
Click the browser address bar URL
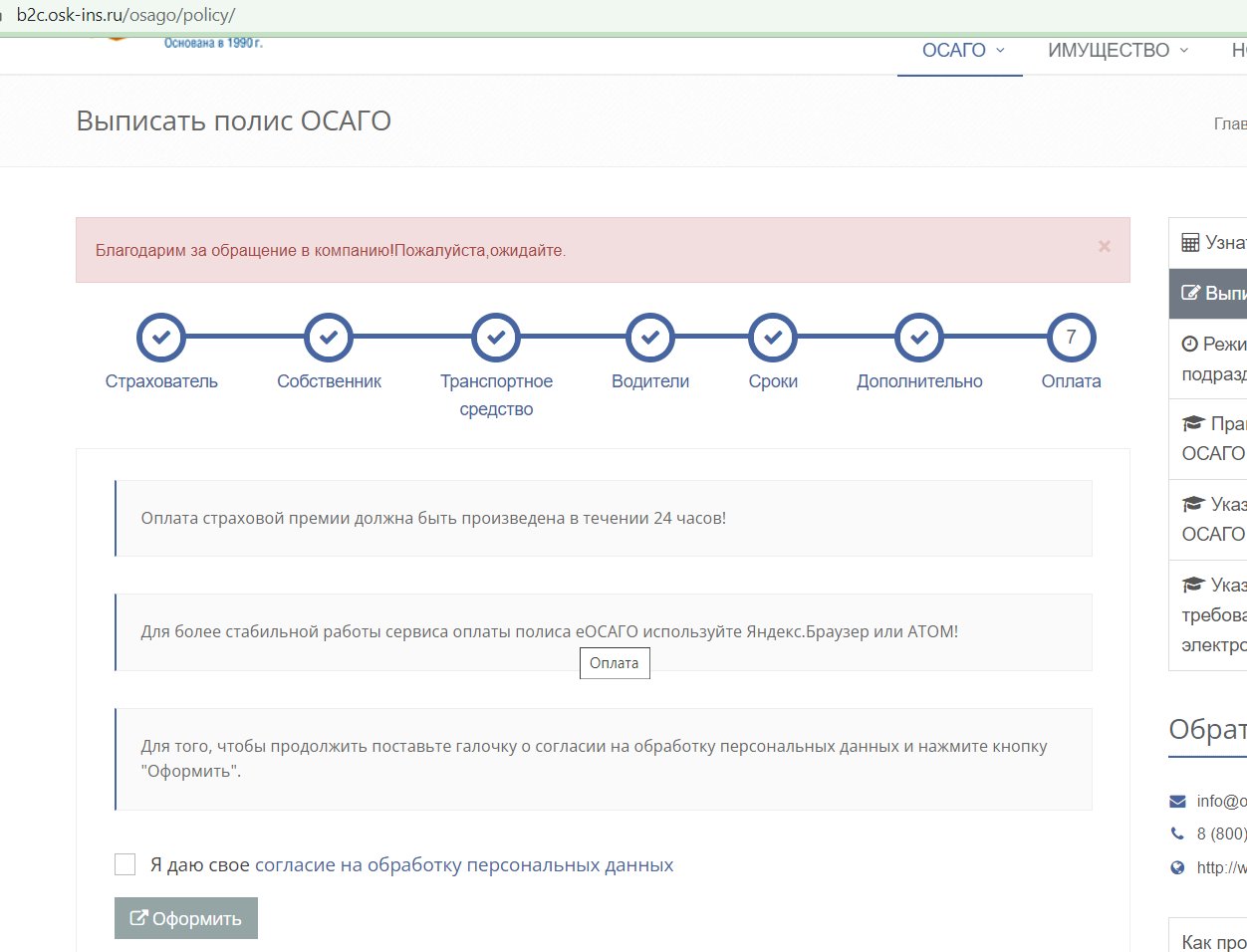click(125, 16)
